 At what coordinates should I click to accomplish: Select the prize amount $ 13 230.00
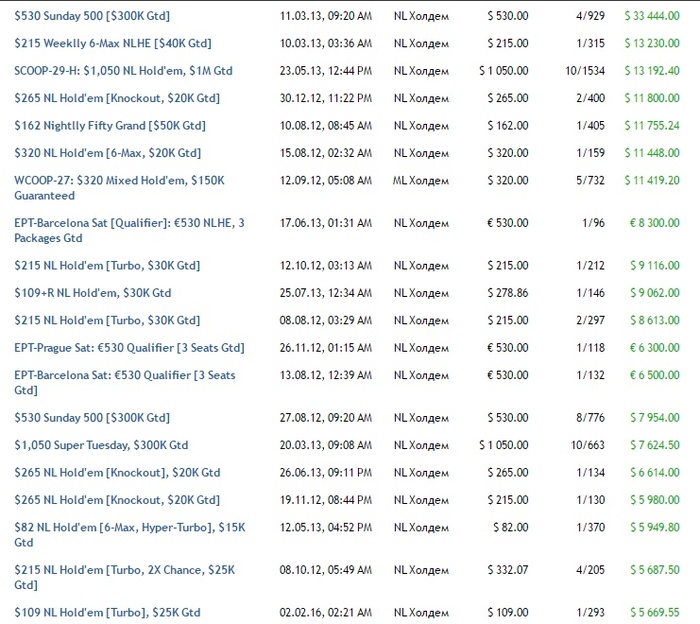(x=652, y=43)
